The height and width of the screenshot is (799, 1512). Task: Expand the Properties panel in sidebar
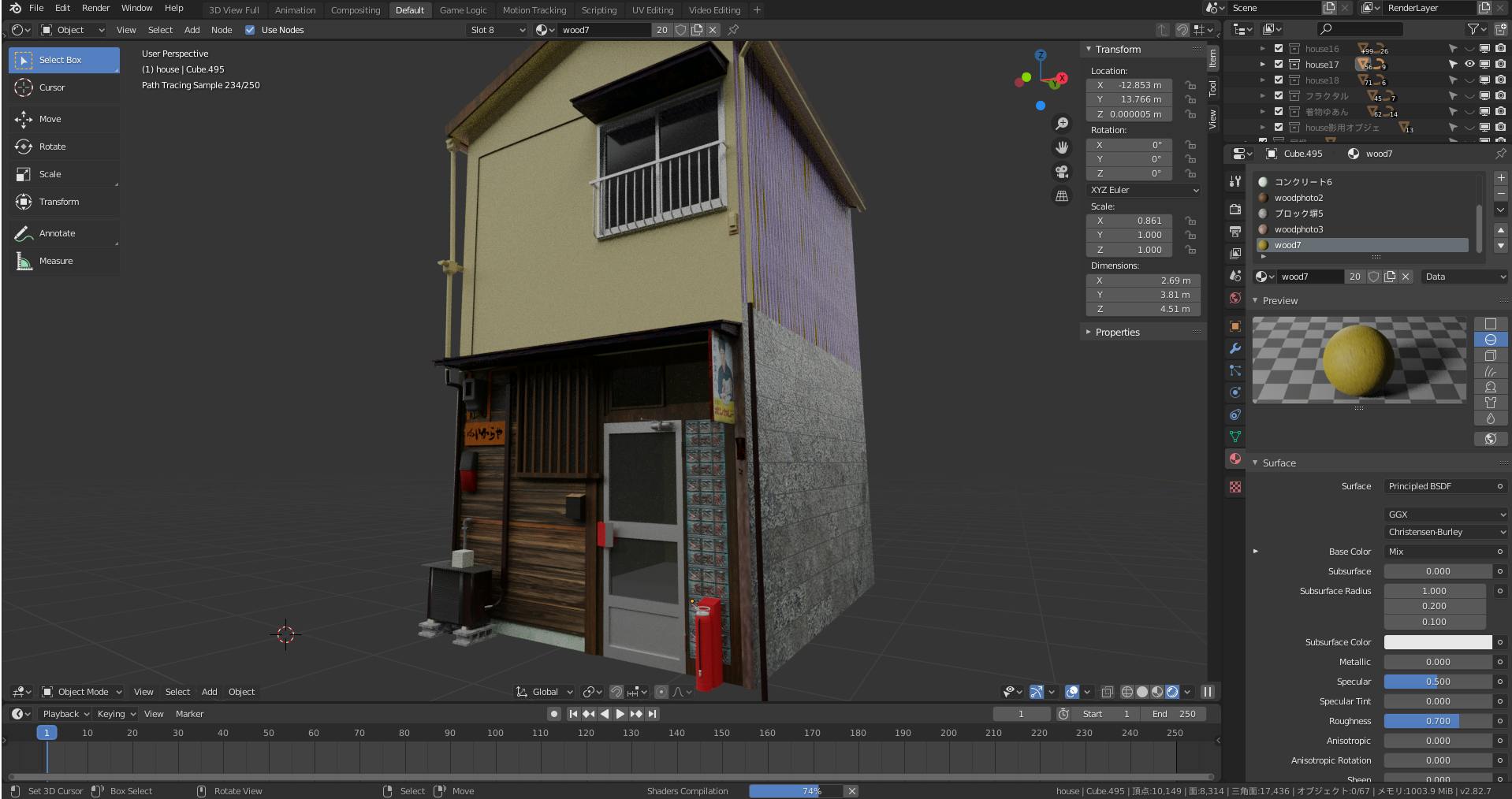pos(1117,333)
